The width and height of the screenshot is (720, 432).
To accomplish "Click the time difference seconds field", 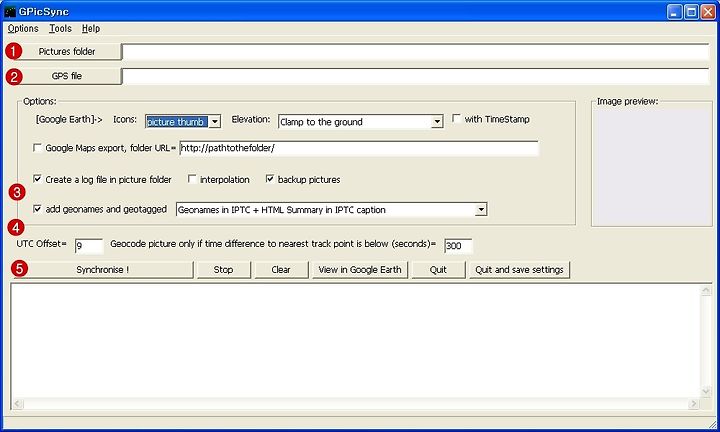I will [458, 246].
